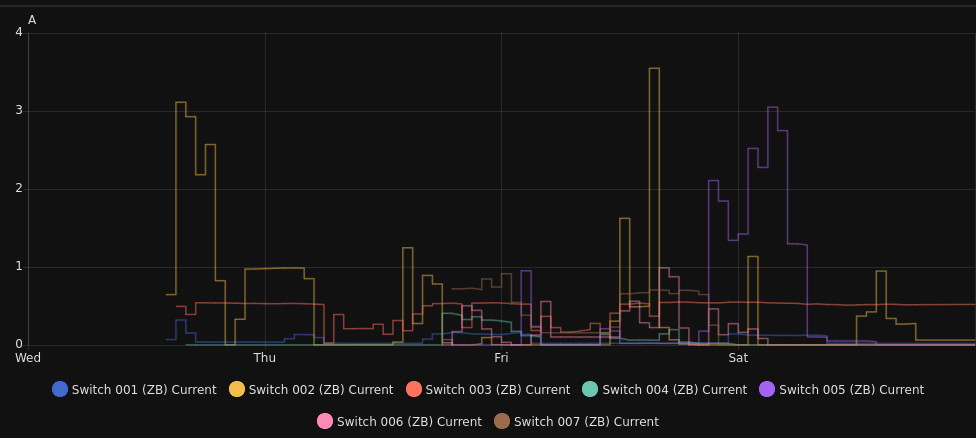
Task: Toggle the Switch 003 (ZB) Current label
Action: (x=498, y=390)
